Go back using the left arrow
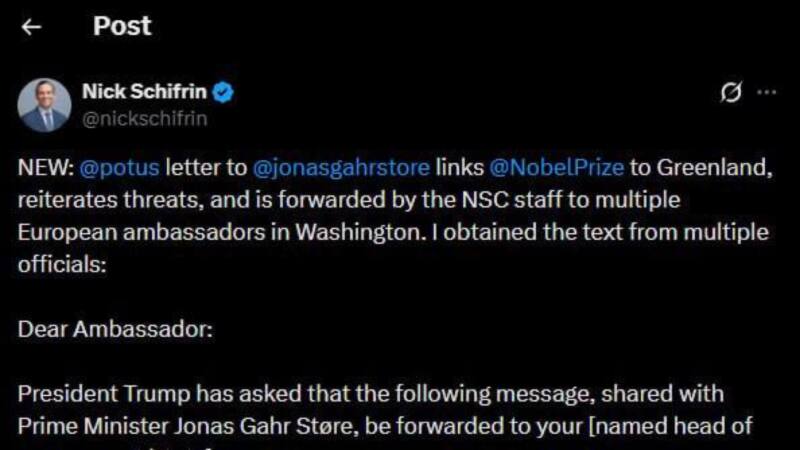 (32, 27)
